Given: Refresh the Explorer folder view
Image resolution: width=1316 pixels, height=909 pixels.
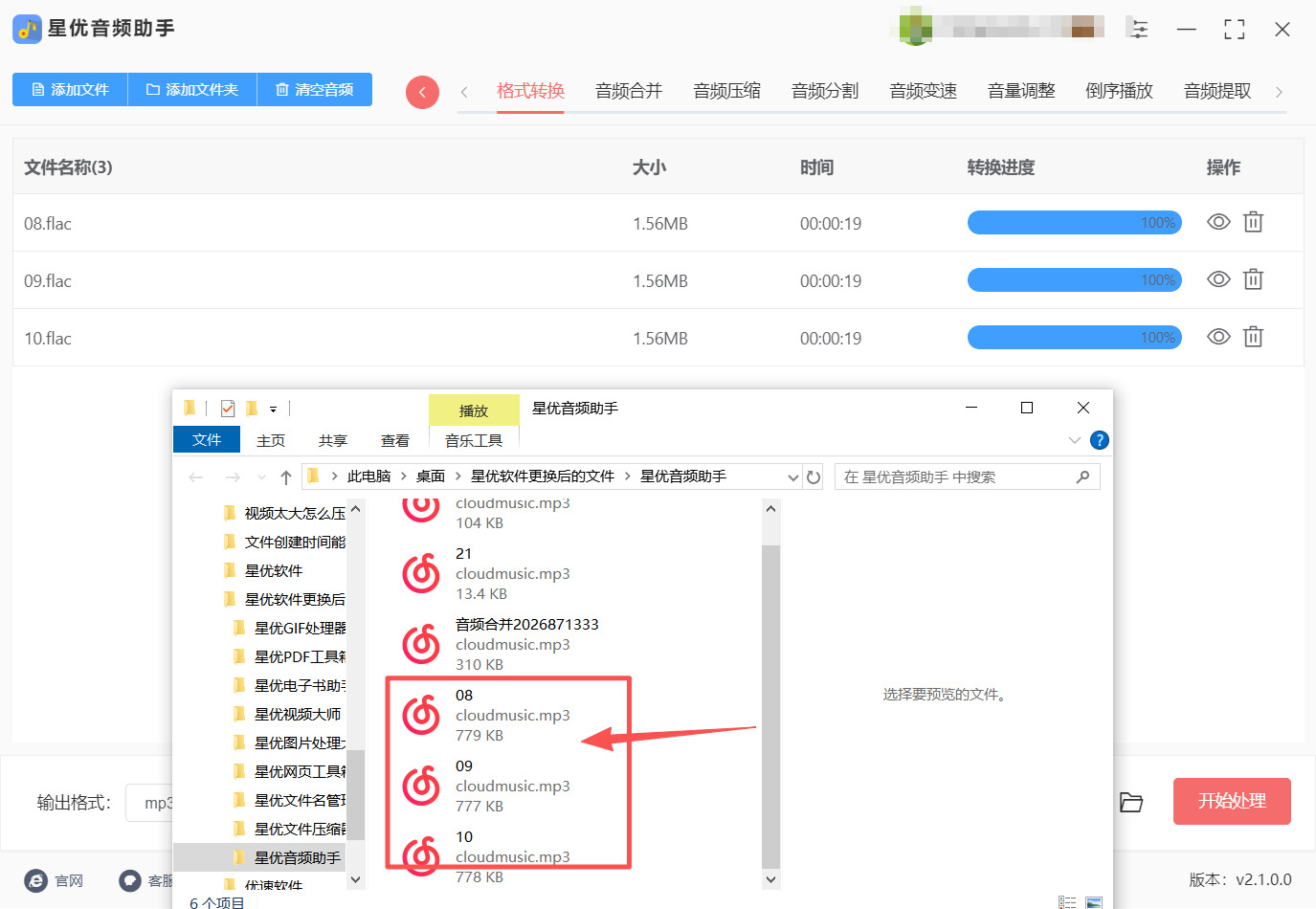Looking at the screenshot, I should (x=814, y=477).
